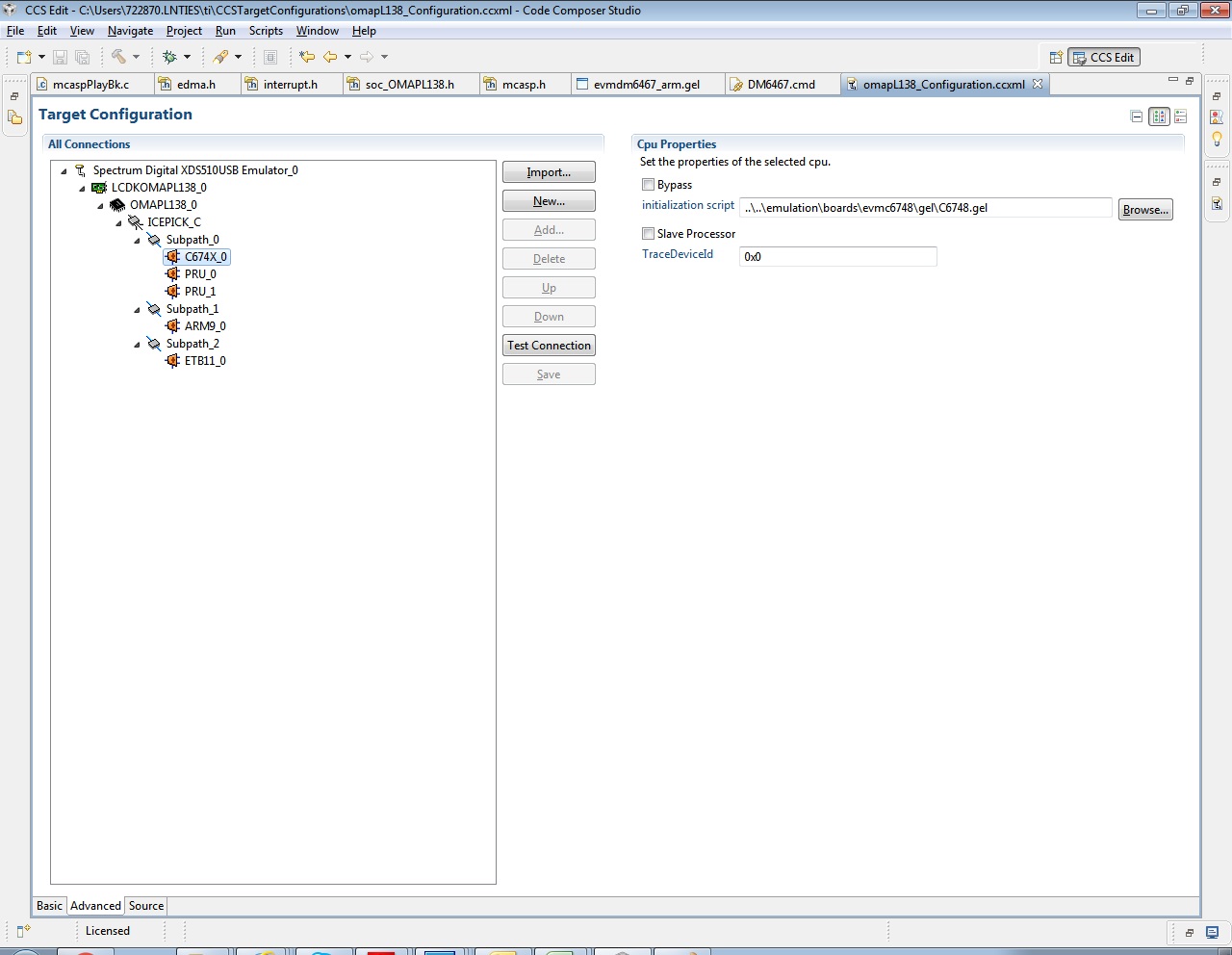1232x955 pixels.
Task: Click the Open Perspective icon
Action: [x=1056, y=57]
